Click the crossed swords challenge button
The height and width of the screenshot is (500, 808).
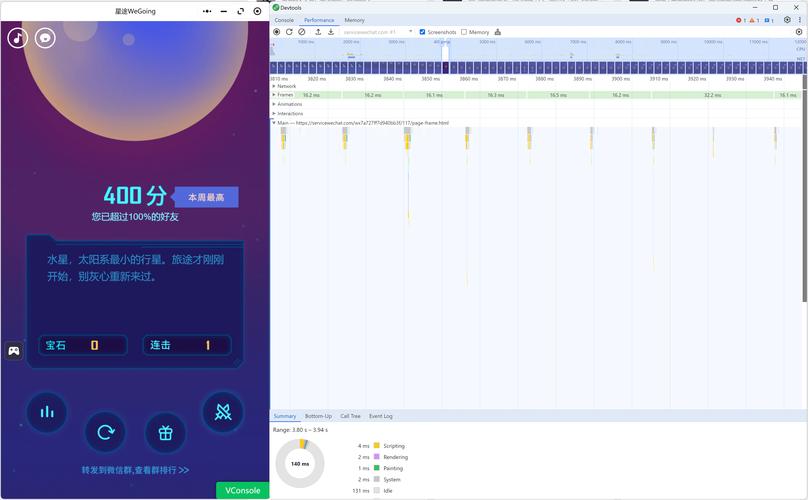223,412
